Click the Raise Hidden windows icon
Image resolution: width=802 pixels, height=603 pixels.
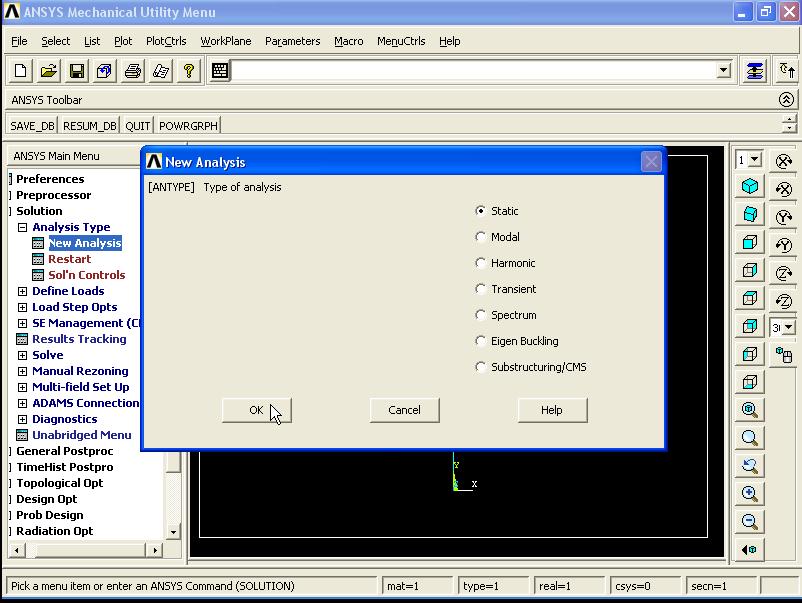755,71
